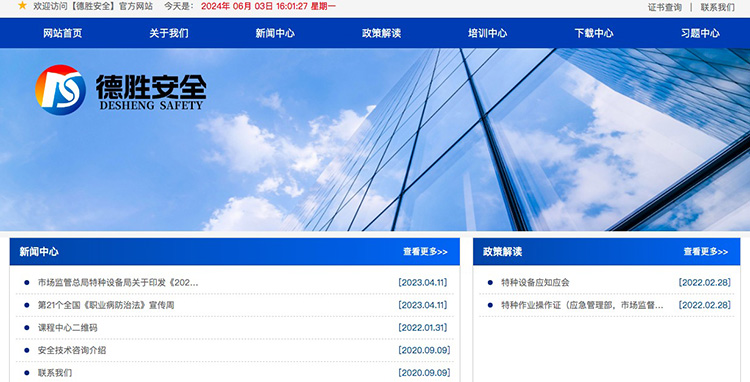The image size is (750, 382).
Task: Click the Desheng Safety DS logo
Action: point(60,90)
